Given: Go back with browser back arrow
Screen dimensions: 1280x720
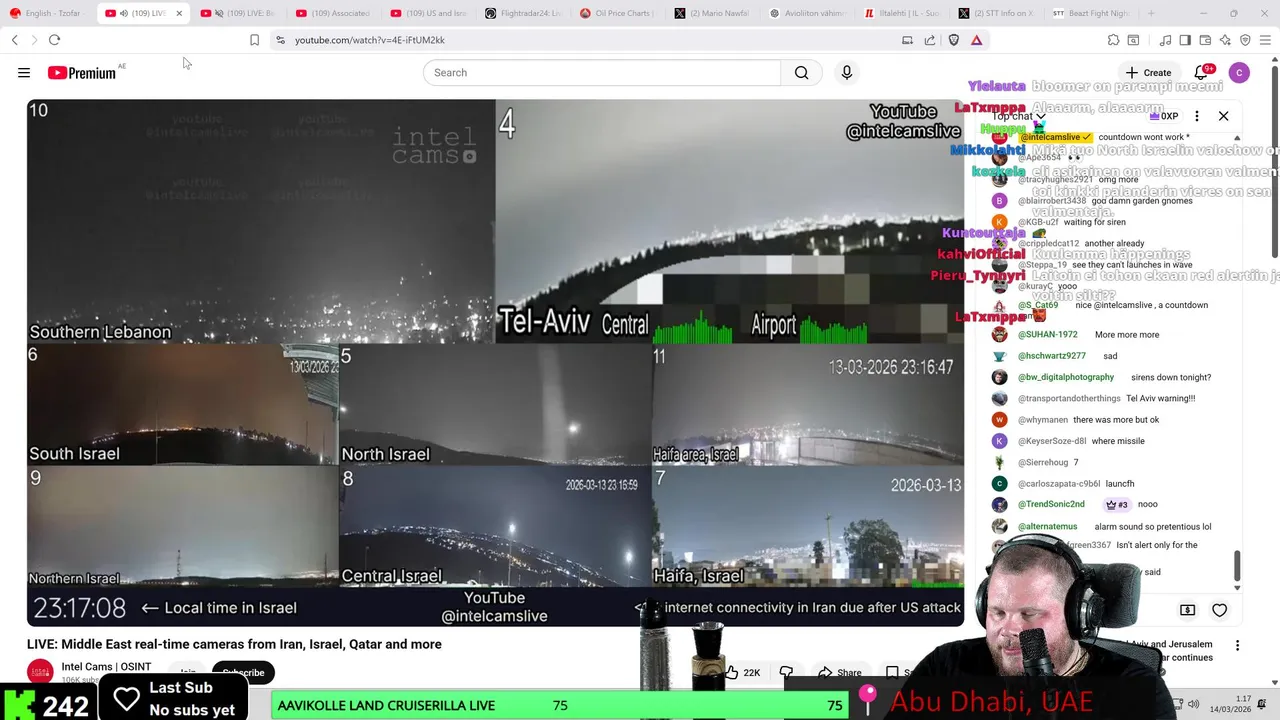Looking at the screenshot, I should tap(15, 40).
